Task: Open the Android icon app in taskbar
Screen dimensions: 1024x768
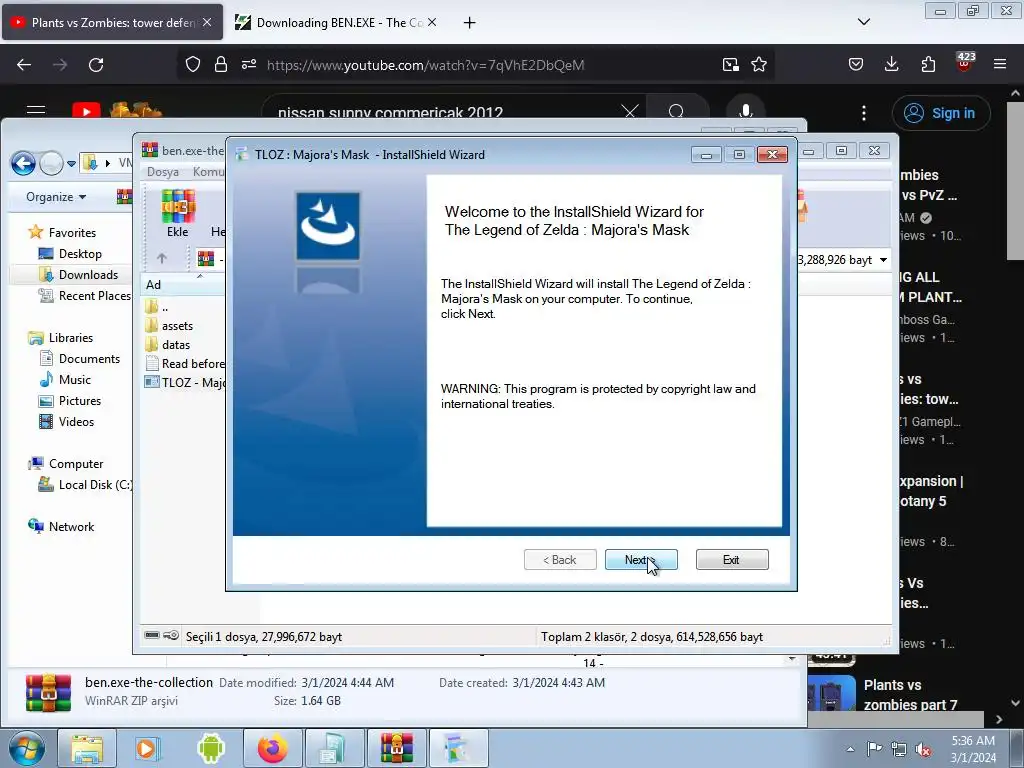Action: point(210,748)
